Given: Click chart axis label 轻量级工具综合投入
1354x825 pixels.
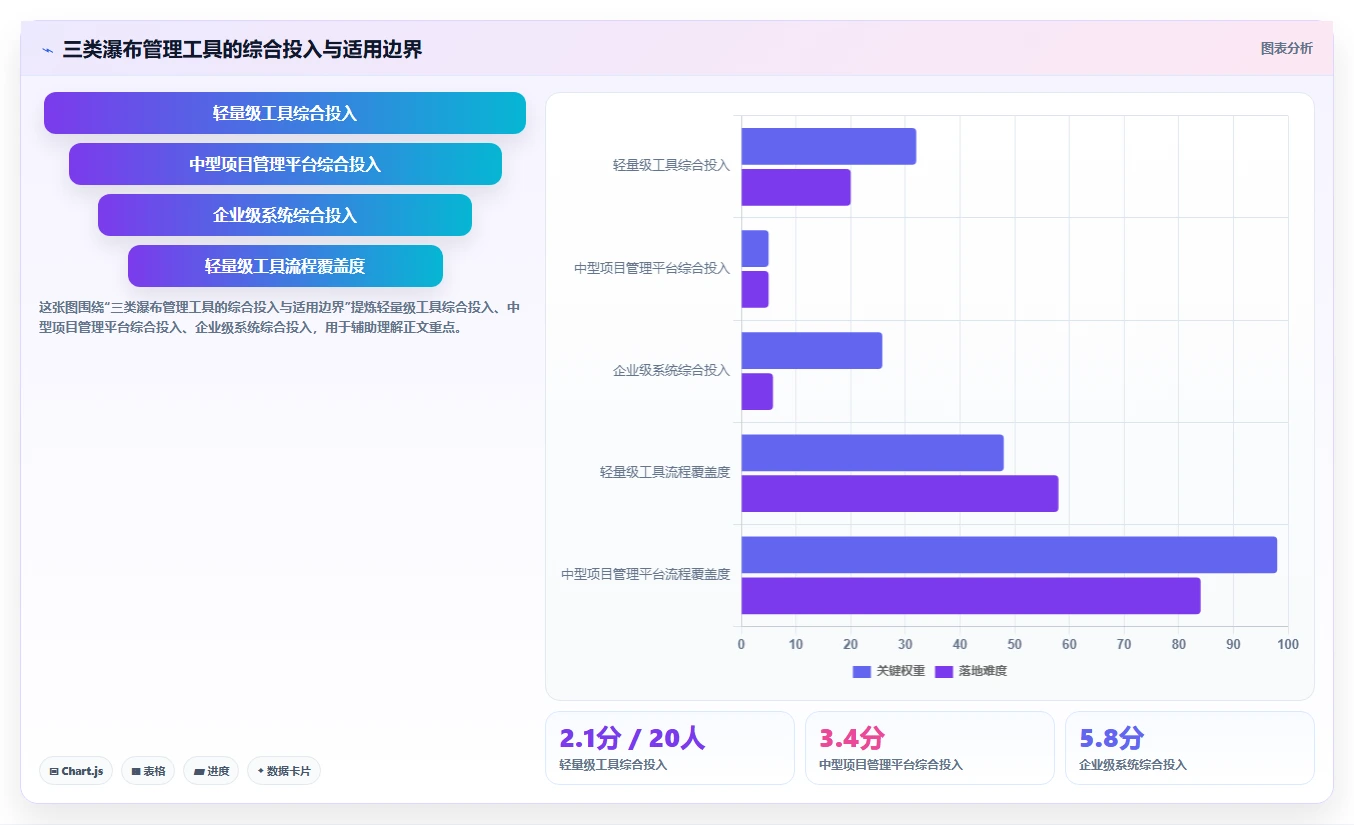Looking at the screenshot, I should (671, 166).
